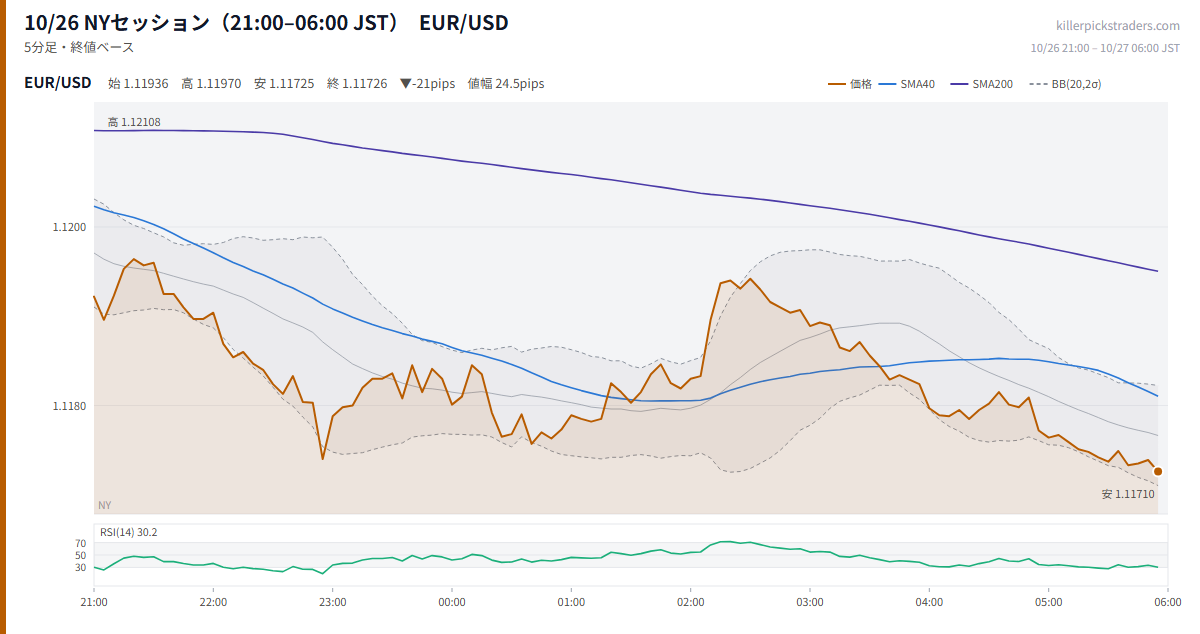The width and height of the screenshot is (1200, 634).
Task: Select the close value '終 1.11726'
Action: pos(357,84)
